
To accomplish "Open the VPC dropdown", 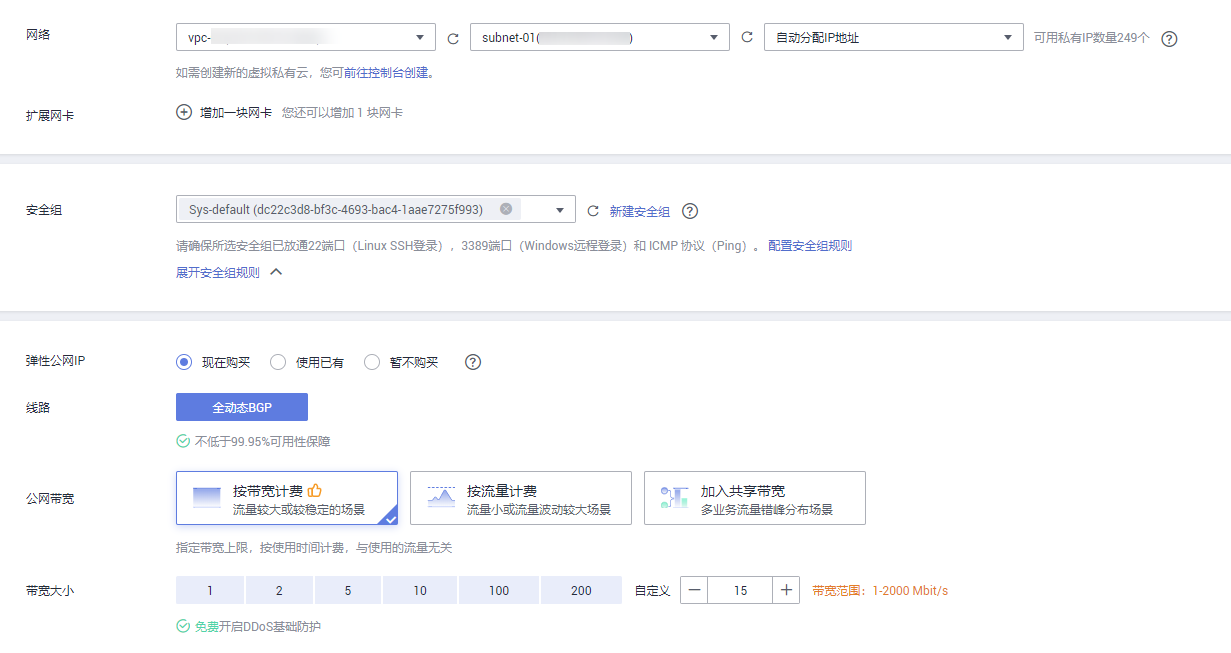I will click(306, 37).
